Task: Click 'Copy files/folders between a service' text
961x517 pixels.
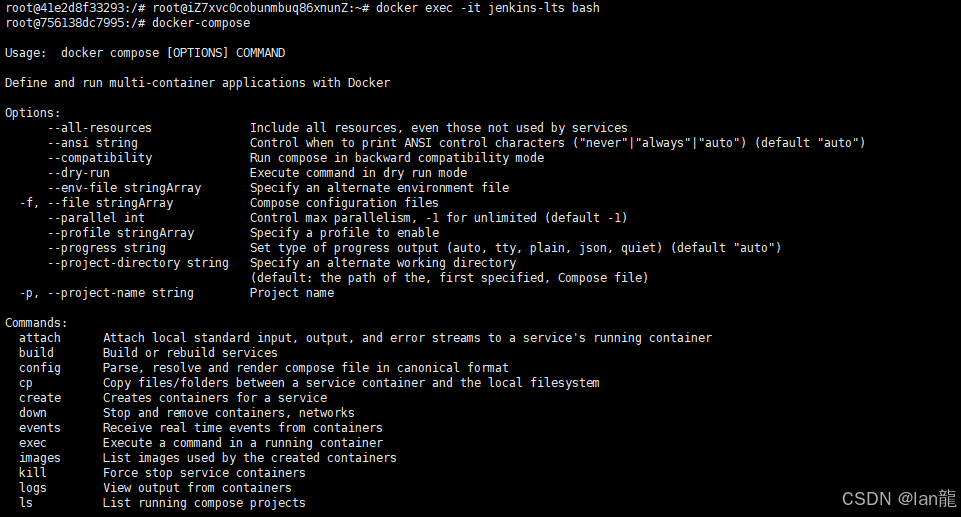Action: [351, 383]
